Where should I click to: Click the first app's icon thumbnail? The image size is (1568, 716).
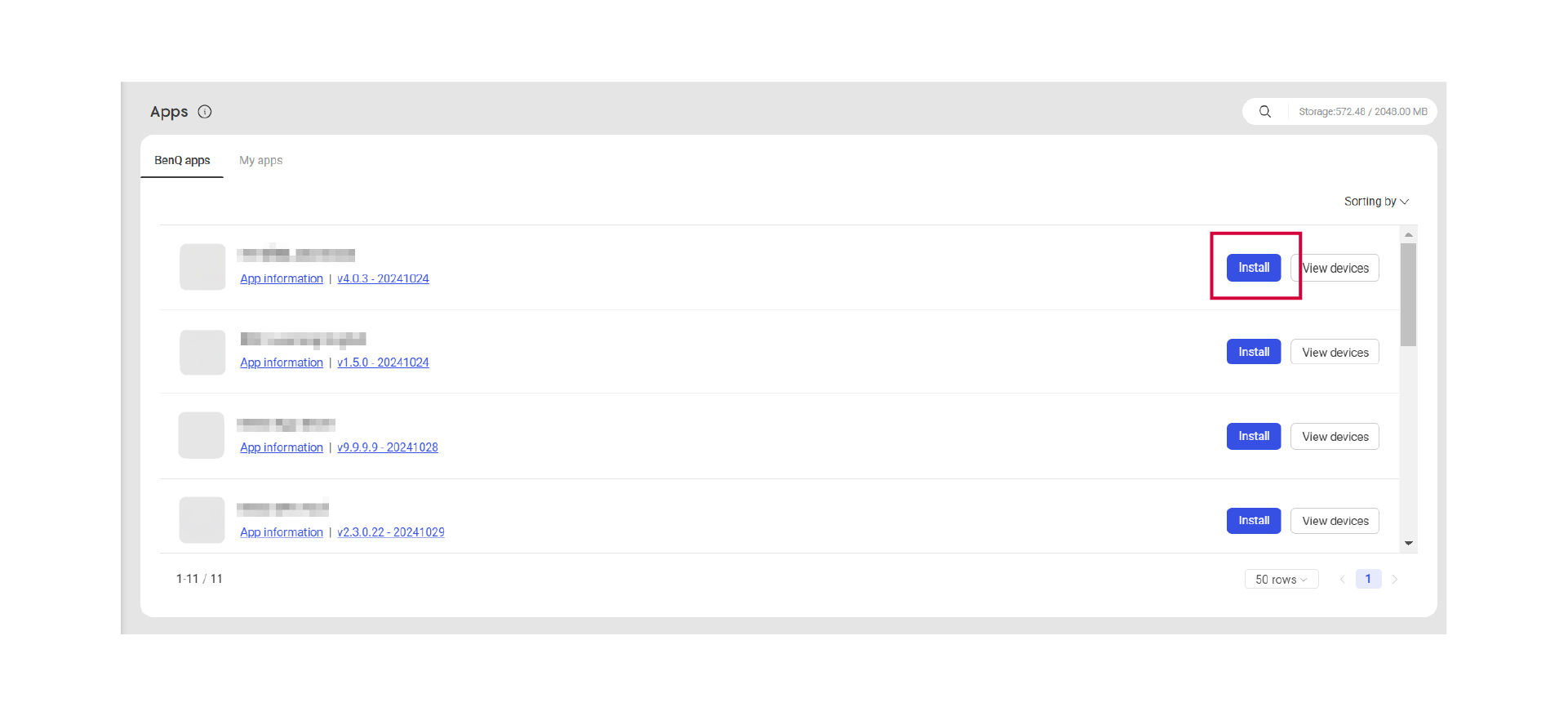tap(202, 267)
